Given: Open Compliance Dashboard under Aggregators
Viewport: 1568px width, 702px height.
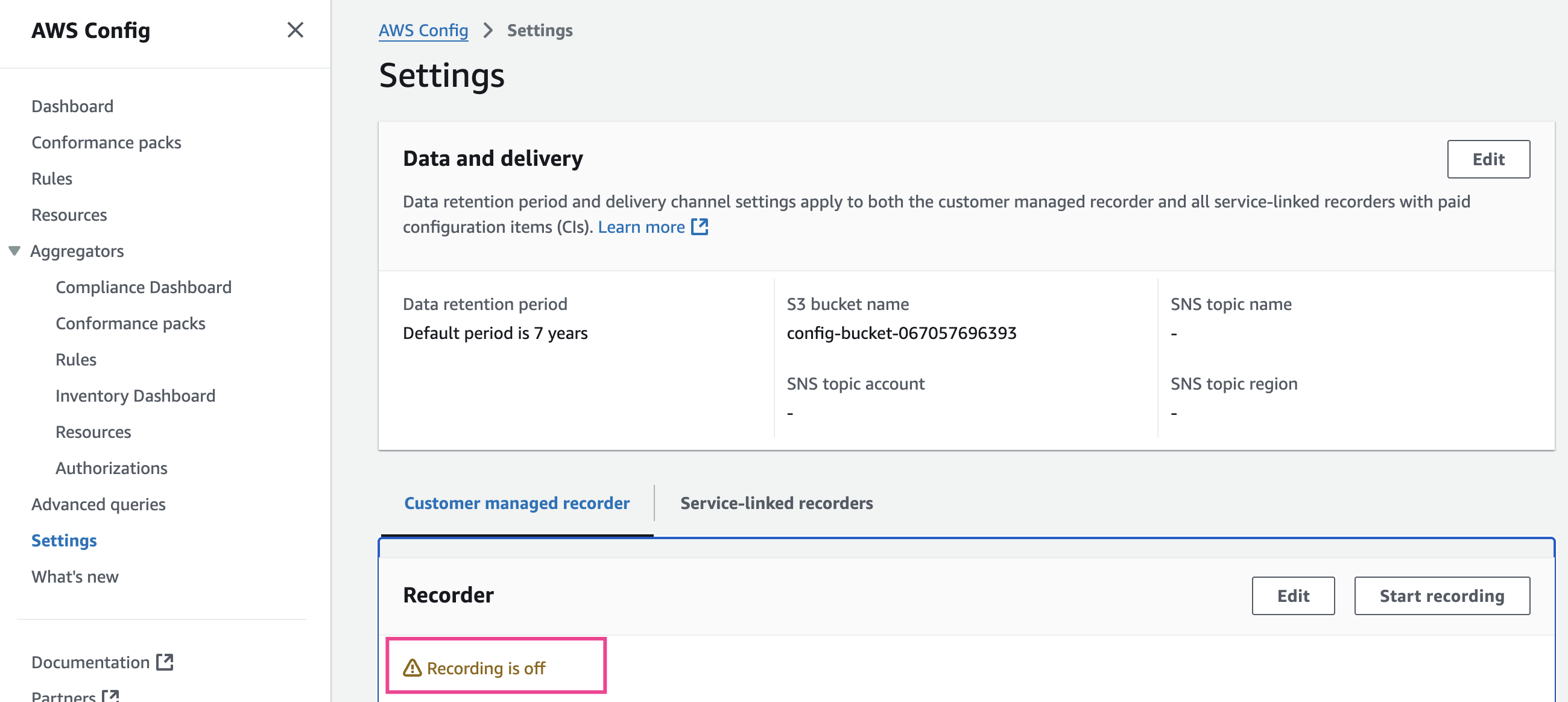Looking at the screenshot, I should point(143,286).
